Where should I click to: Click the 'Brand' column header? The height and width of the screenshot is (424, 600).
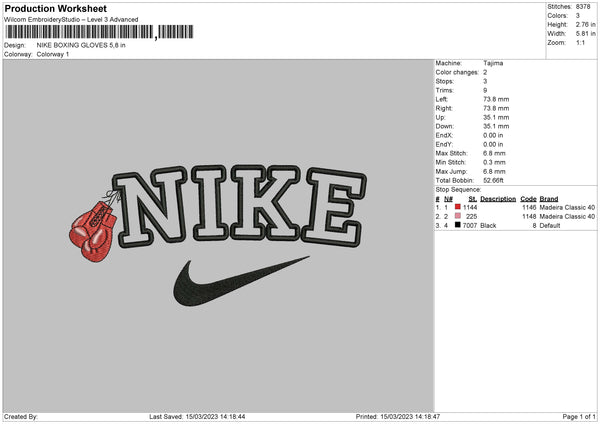[x=549, y=199]
